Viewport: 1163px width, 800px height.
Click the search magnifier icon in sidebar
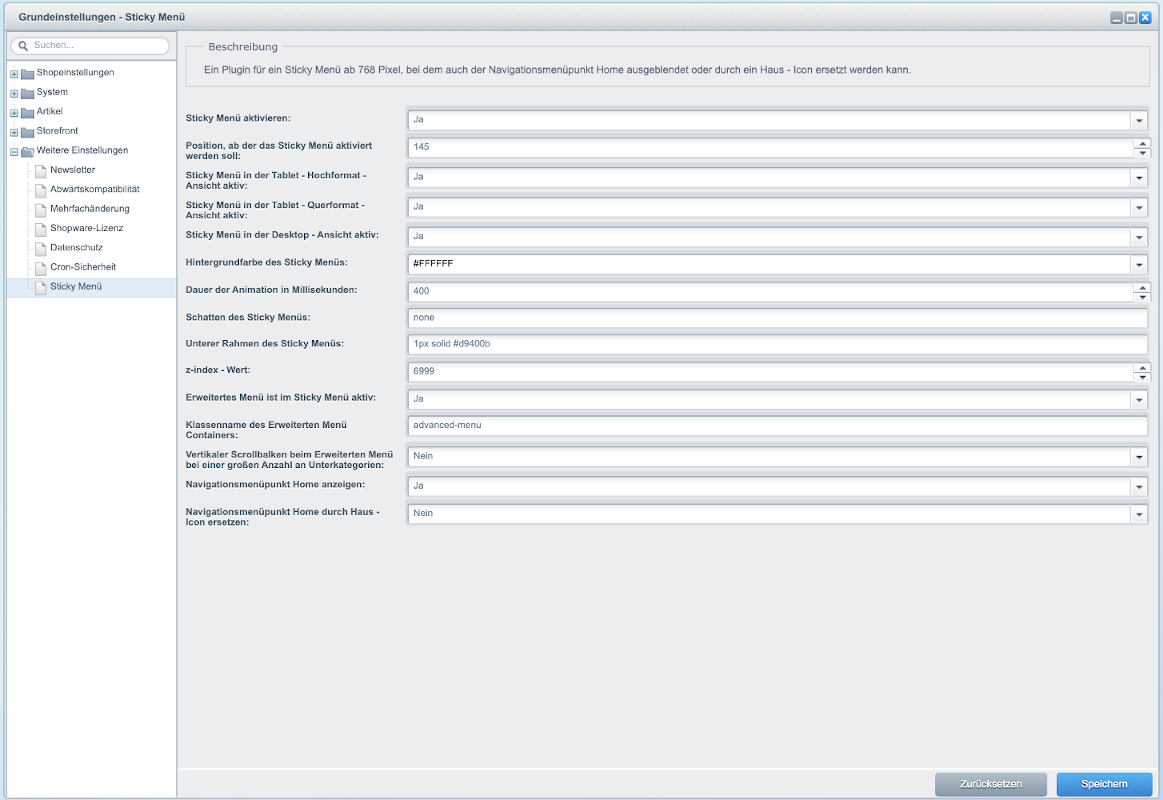[22, 46]
